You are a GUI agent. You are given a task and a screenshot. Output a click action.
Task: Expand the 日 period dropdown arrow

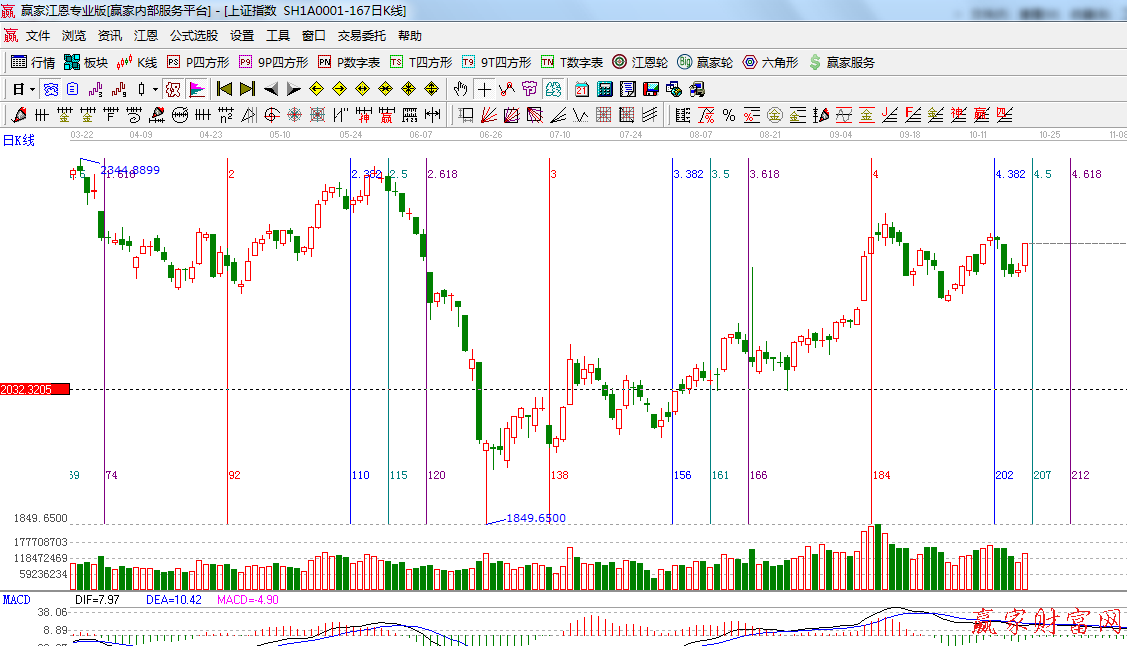[x=31, y=89]
